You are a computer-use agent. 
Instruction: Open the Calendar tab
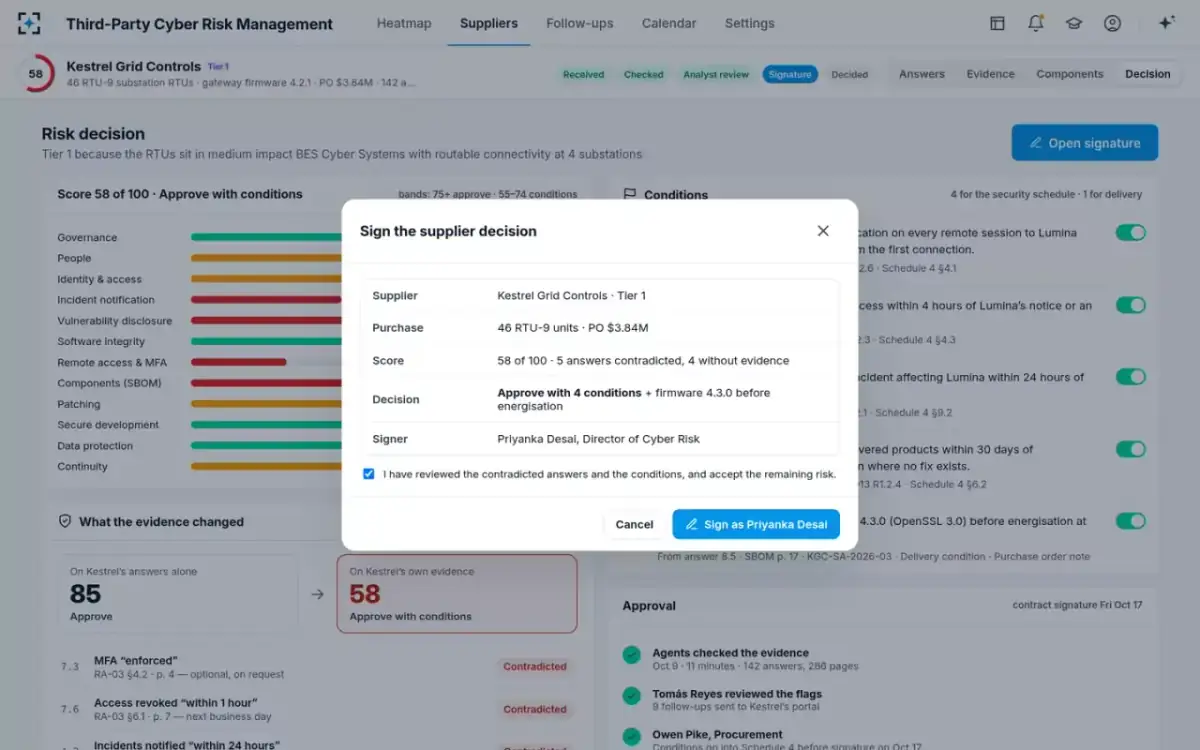669,23
